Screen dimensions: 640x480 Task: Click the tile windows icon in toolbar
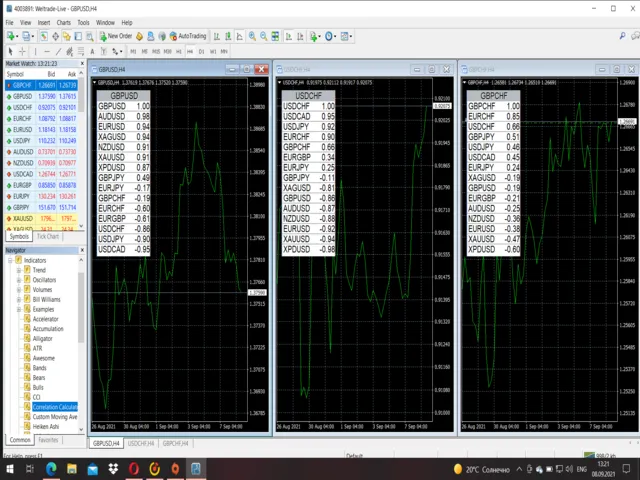coord(276,36)
